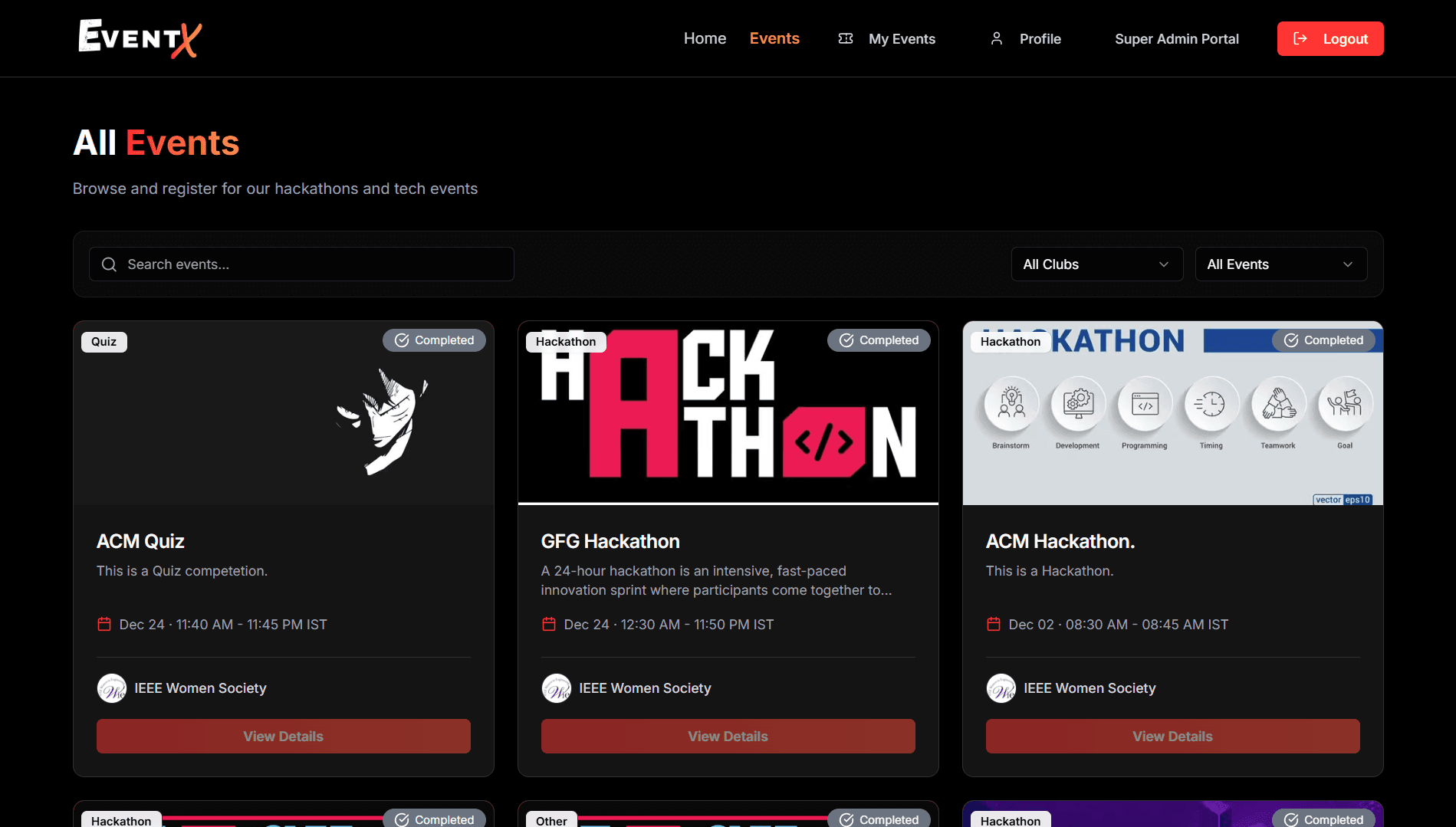Screen dimensions: 1456x827
Task: Click the ACM Hackathon. title
Action: 1060,541
